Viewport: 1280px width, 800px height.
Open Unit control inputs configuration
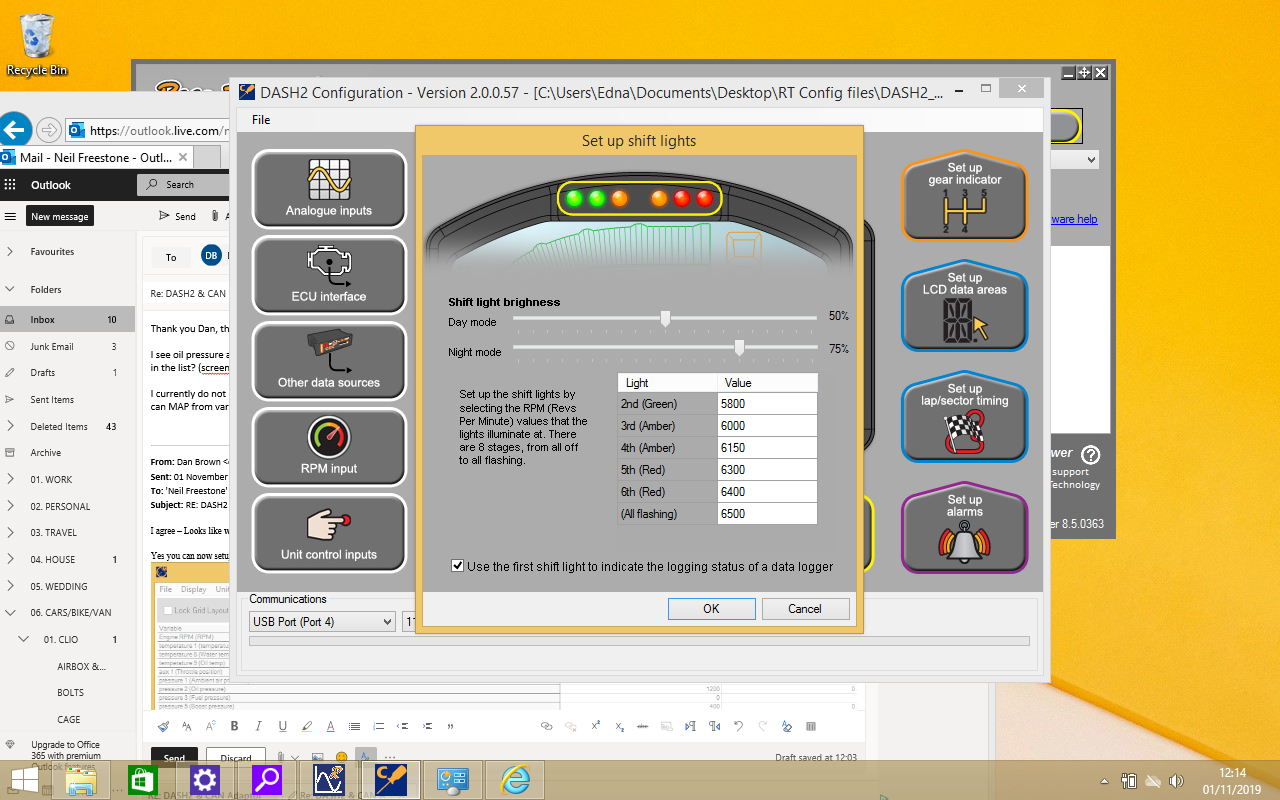(328, 533)
